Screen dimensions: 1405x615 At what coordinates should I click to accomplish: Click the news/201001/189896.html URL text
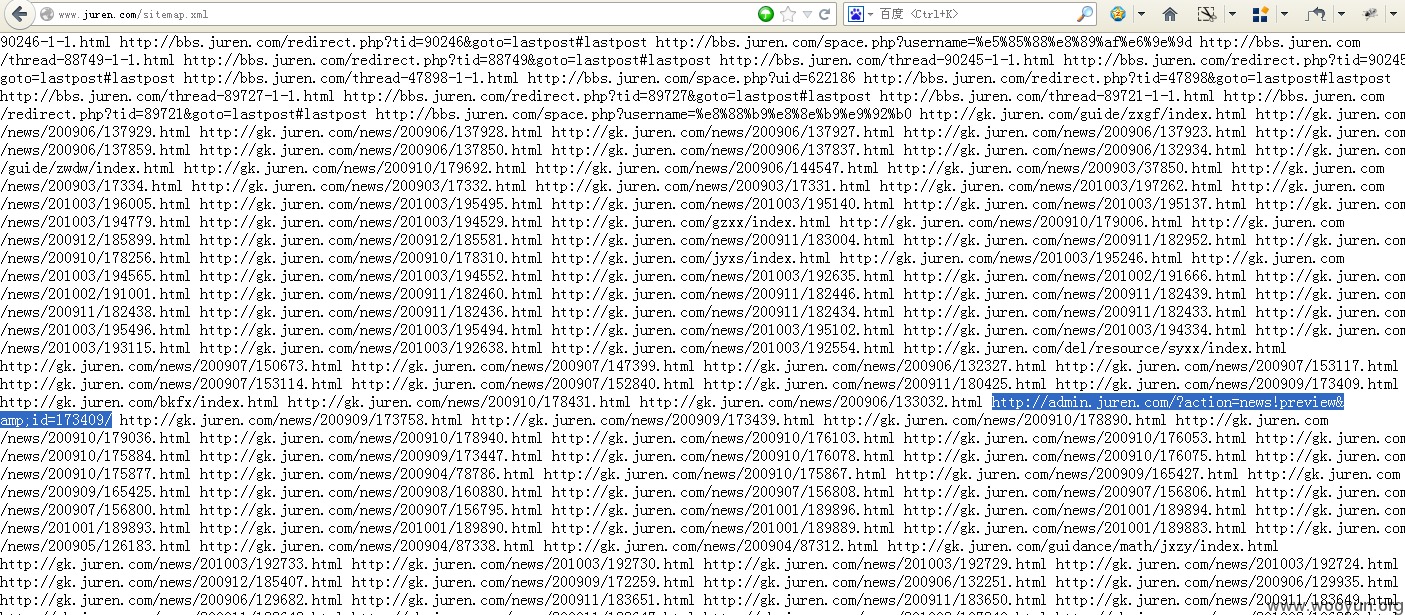point(723,510)
